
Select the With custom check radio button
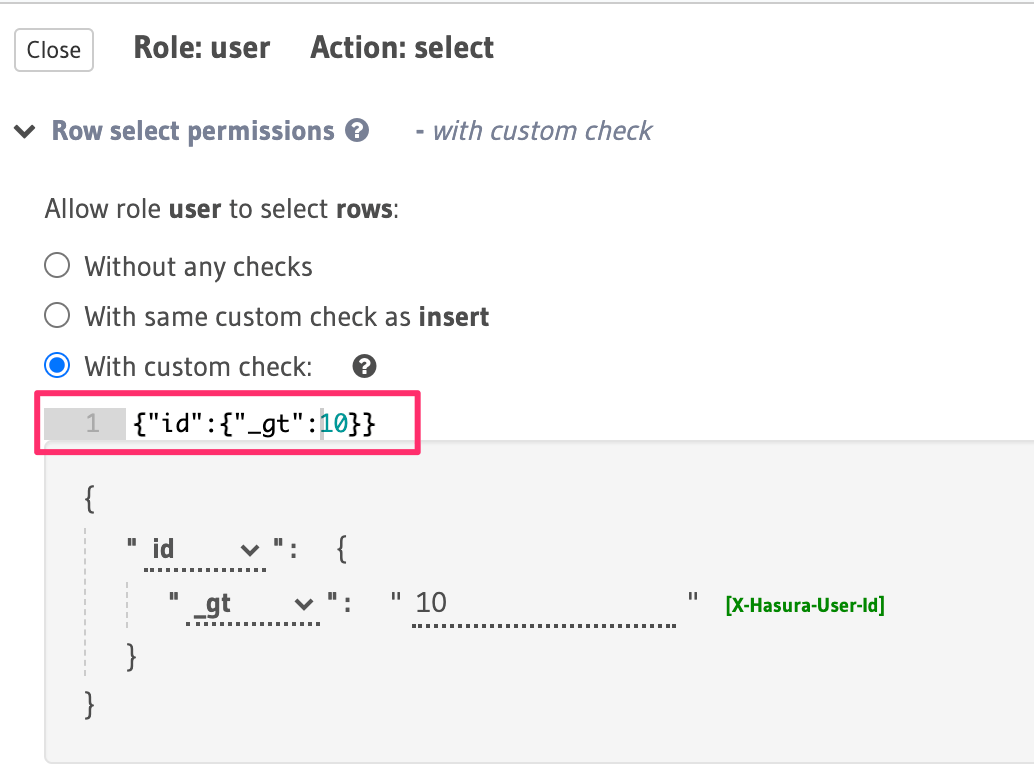(x=58, y=366)
